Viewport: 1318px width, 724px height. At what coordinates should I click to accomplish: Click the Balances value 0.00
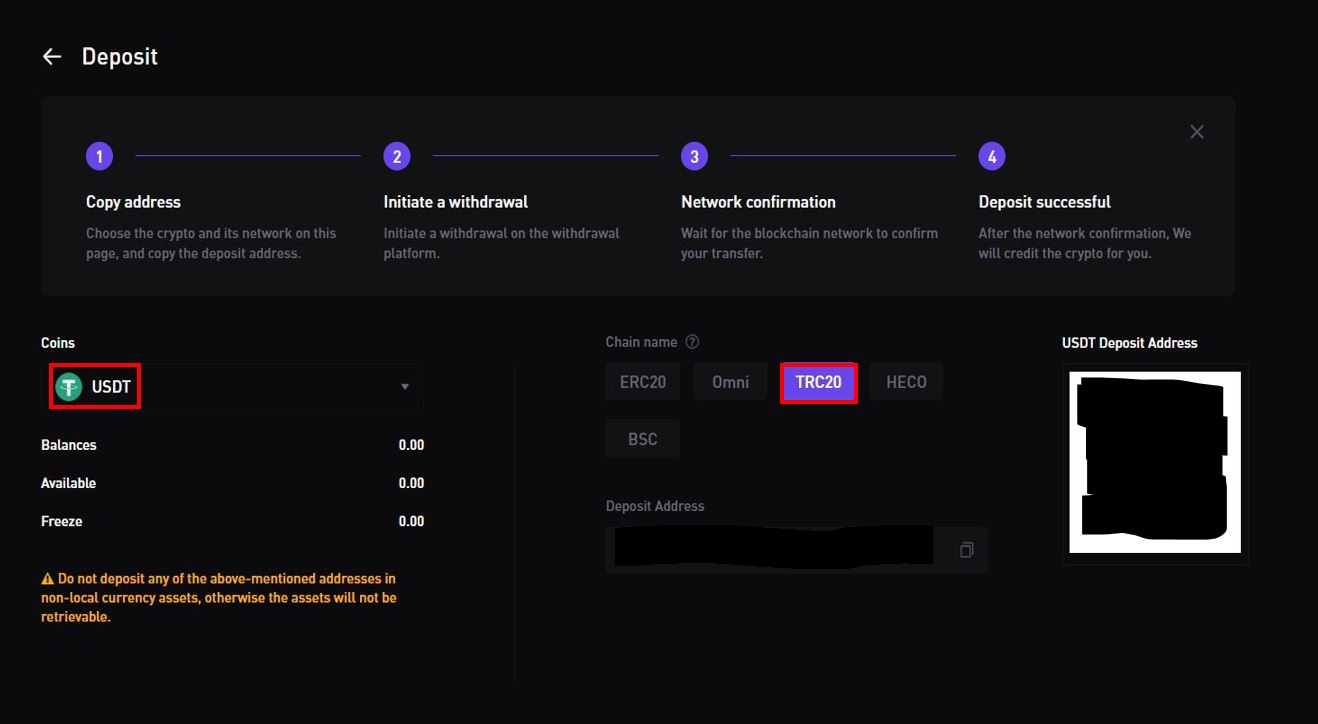[x=411, y=445]
